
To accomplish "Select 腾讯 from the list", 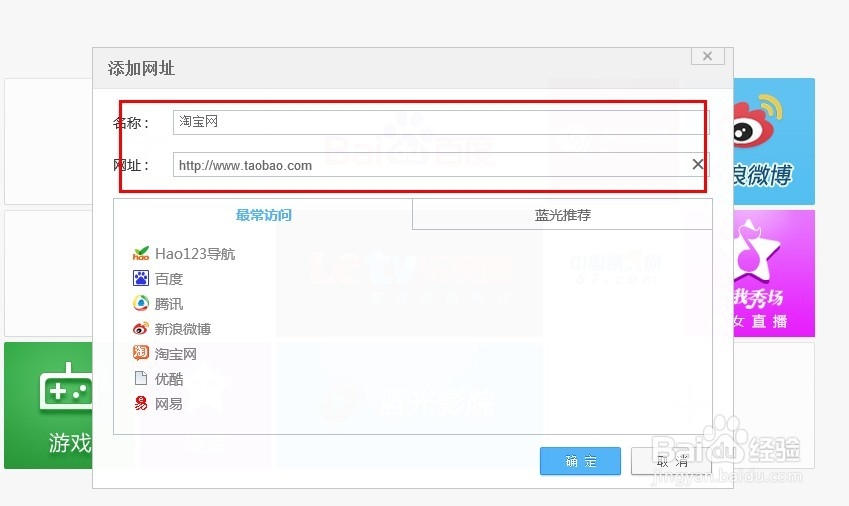I will coord(169,304).
